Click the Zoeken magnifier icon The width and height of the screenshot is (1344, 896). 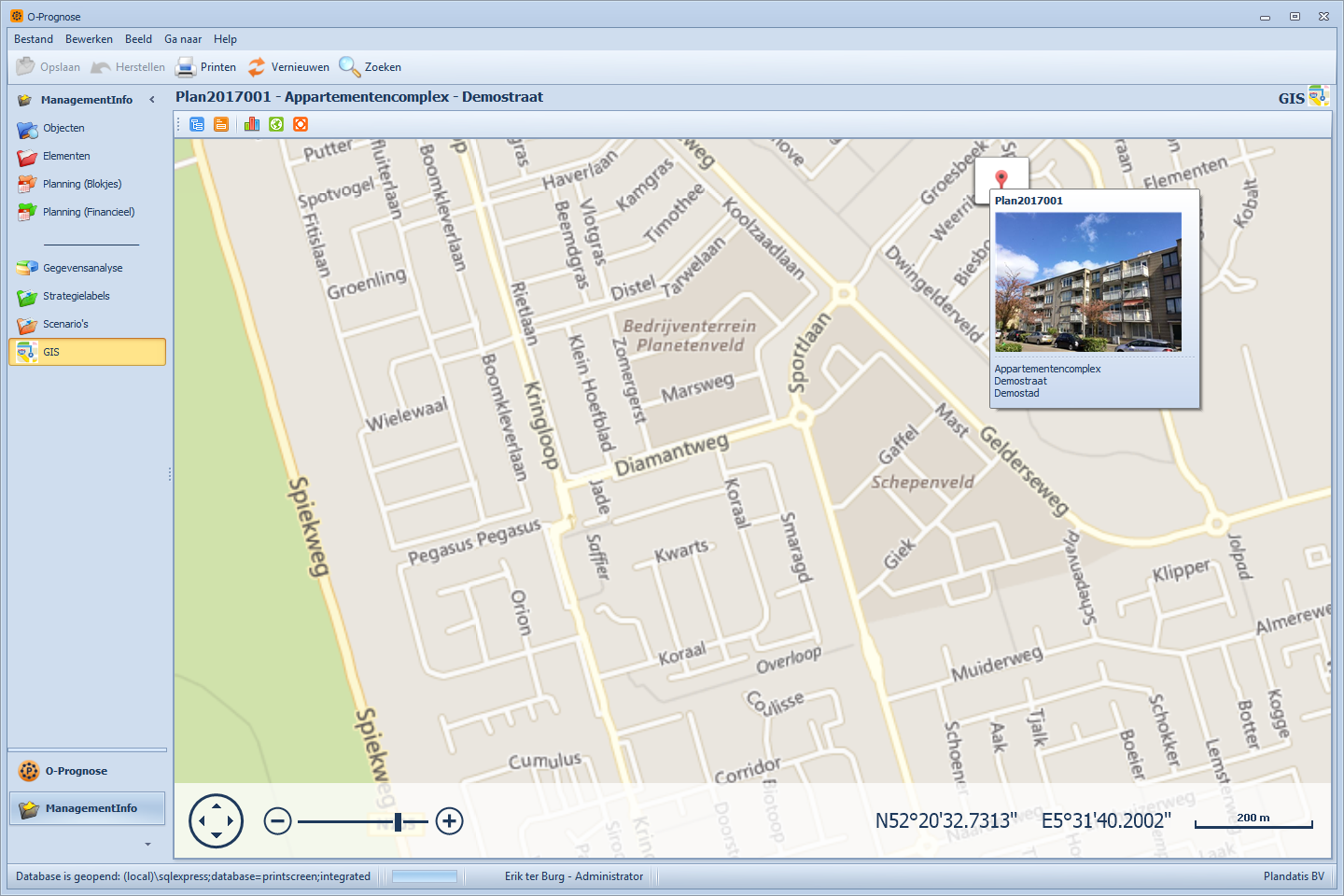coord(349,66)
